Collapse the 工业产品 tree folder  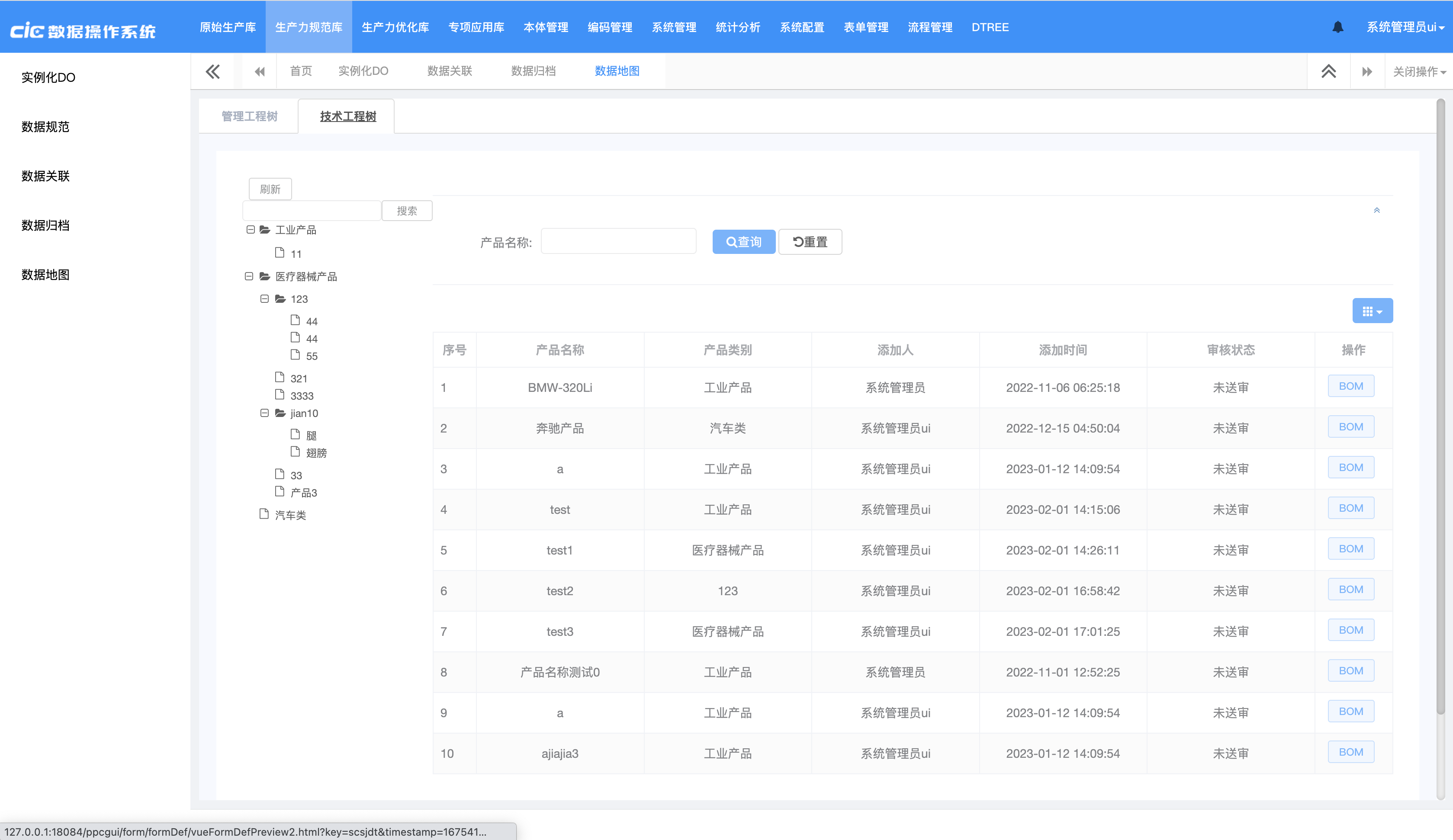coord(250,229)
